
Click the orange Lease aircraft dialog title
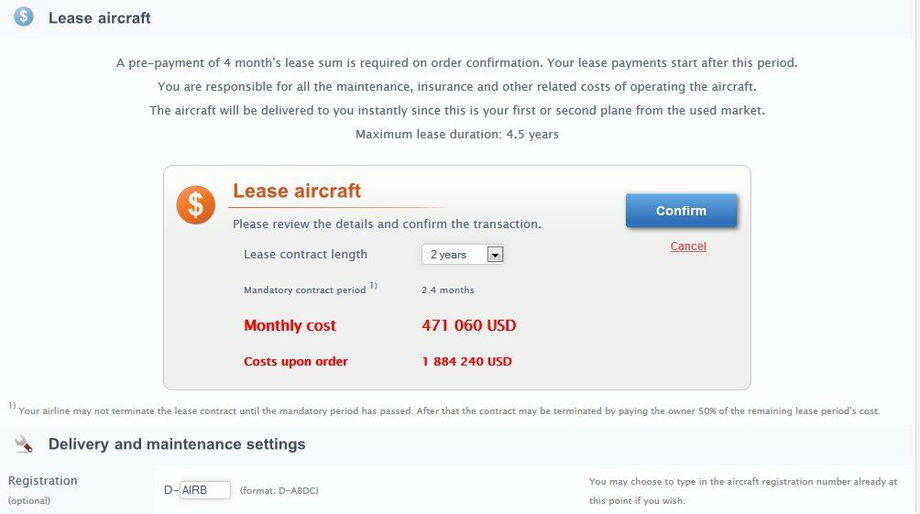point(297,191)
